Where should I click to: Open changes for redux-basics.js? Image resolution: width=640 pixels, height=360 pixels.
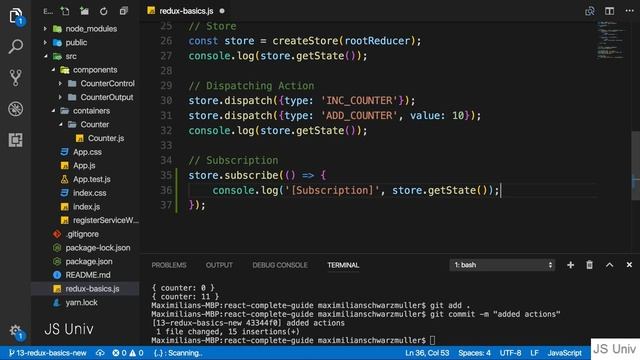tap(589, 11)
